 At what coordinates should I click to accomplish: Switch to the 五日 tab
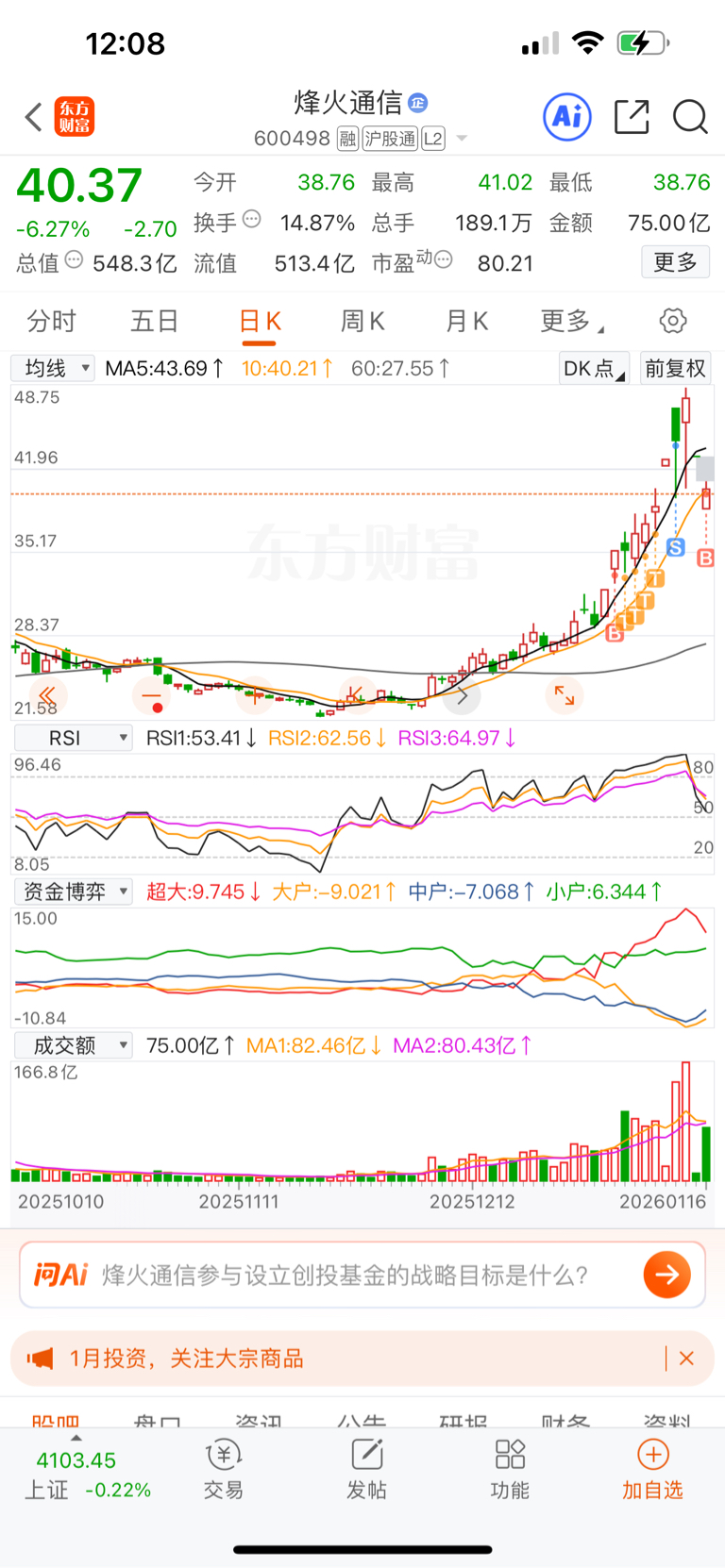(155, 321)
